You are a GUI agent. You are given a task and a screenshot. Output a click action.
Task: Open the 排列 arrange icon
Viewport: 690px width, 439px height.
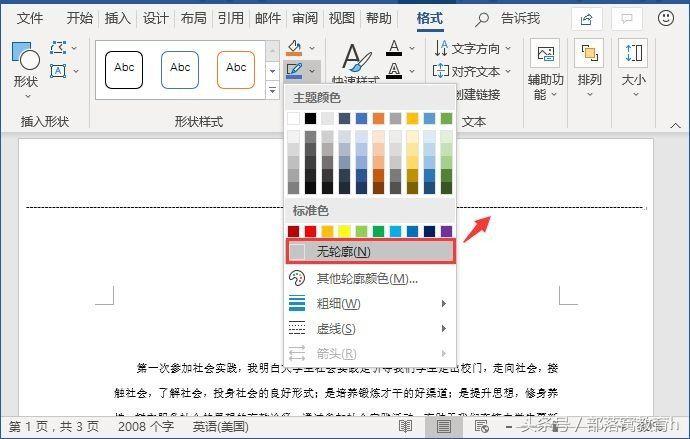click(589, 53)
